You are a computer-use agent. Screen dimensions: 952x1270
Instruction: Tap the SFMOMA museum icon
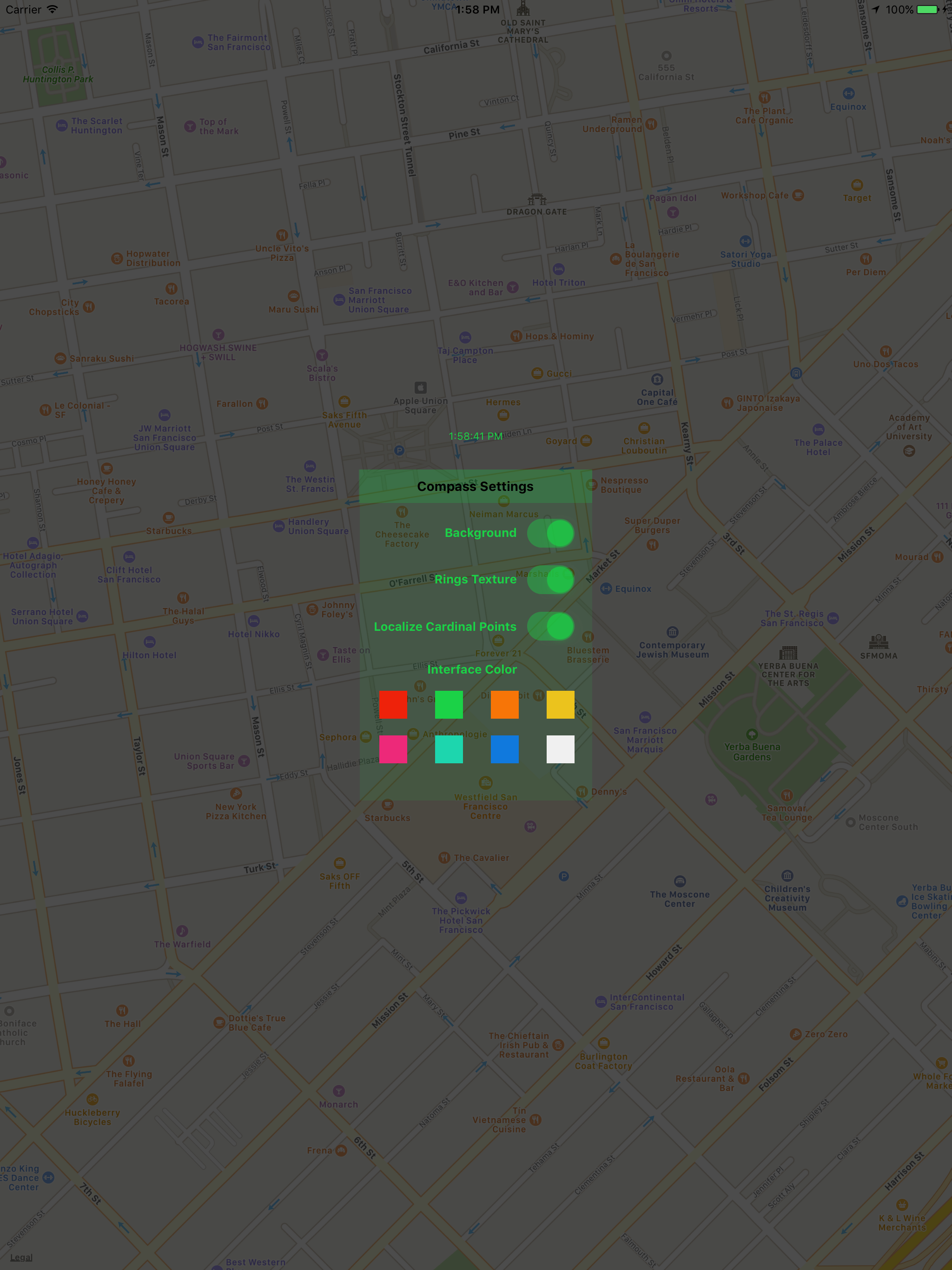point(879,642)
